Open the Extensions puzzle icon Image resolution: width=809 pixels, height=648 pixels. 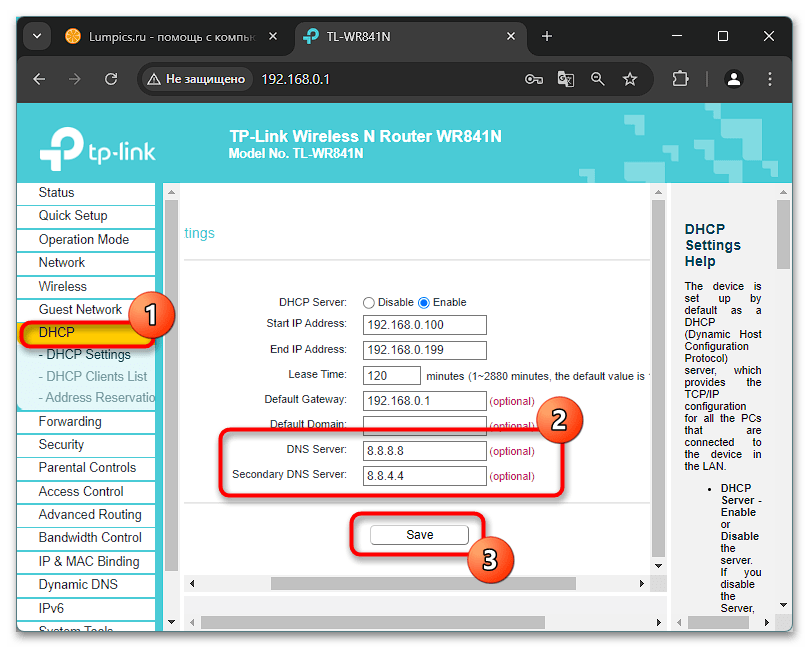681,79
